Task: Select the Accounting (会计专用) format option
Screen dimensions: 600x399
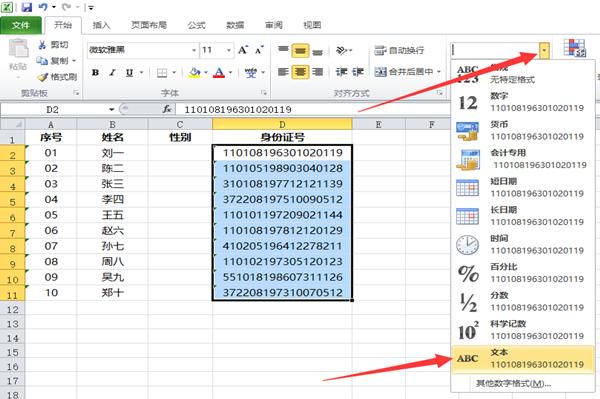Action: (x=523, y=159)
